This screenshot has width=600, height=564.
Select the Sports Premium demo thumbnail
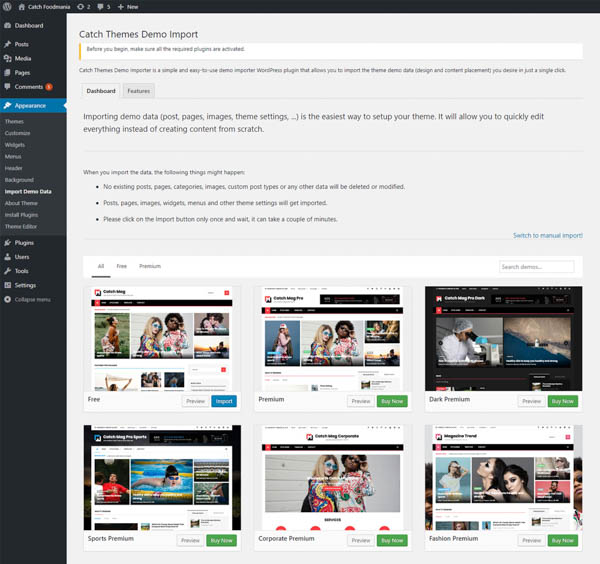point(162,478)
